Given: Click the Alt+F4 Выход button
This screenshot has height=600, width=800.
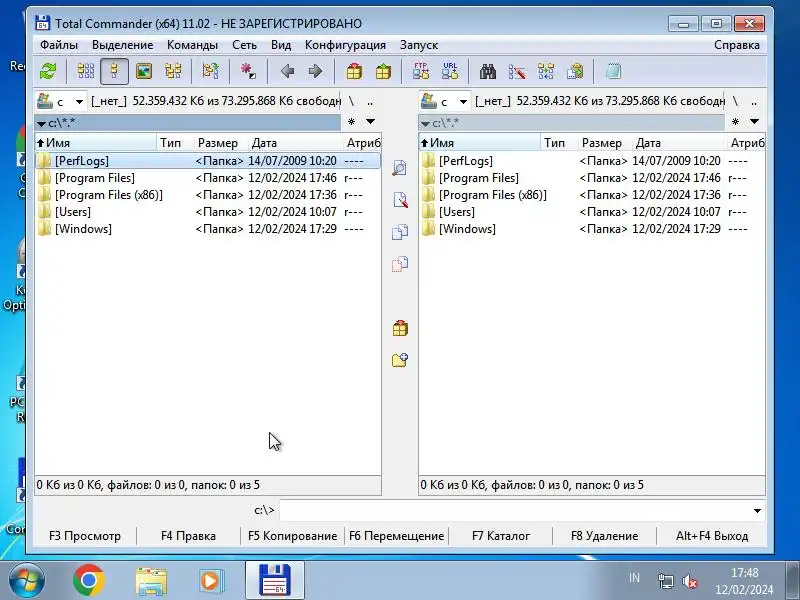Looking at the screenshot, I should pos(712,536).
